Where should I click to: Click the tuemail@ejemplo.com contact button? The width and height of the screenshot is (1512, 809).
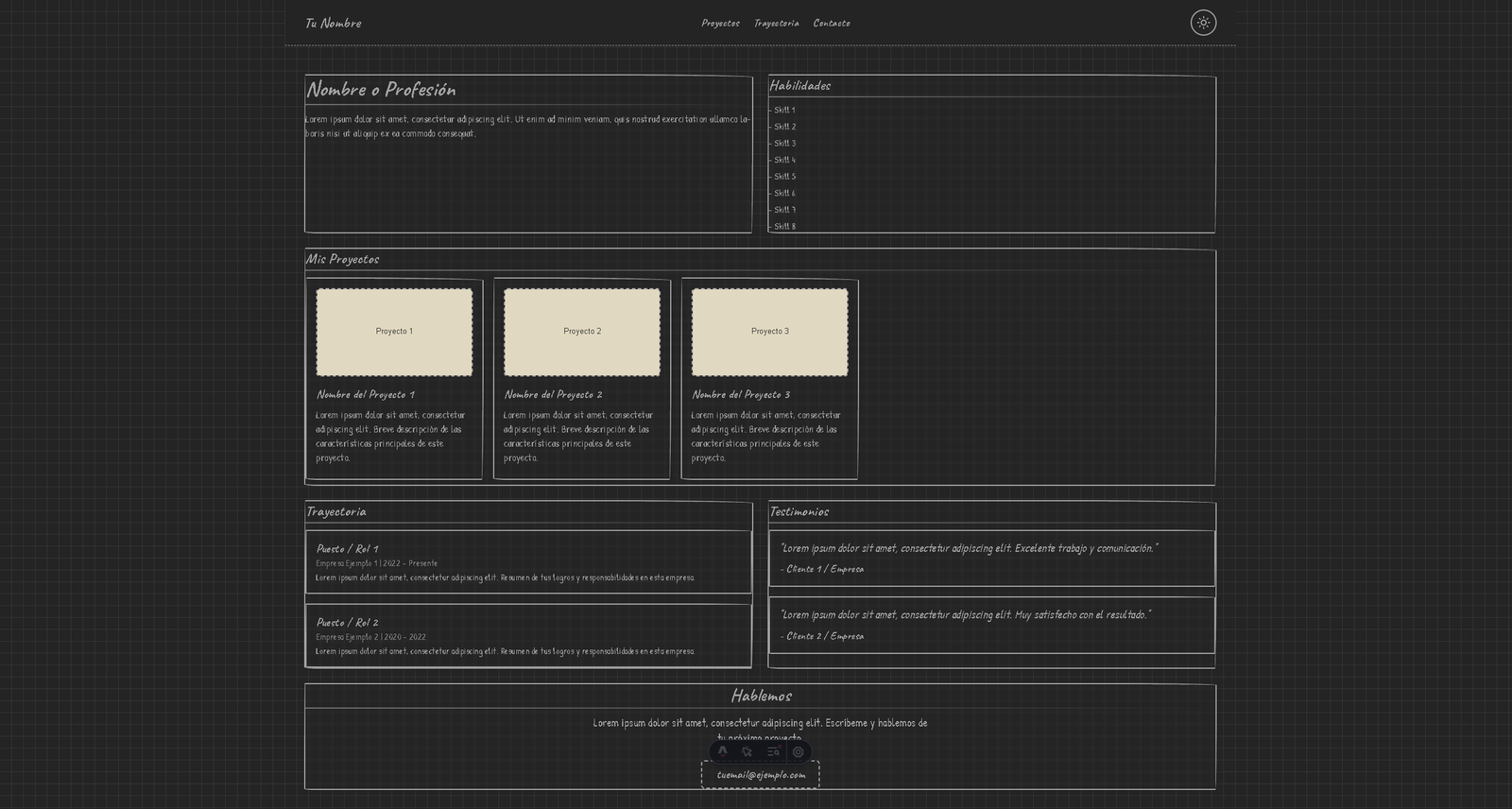pos(761,775)
